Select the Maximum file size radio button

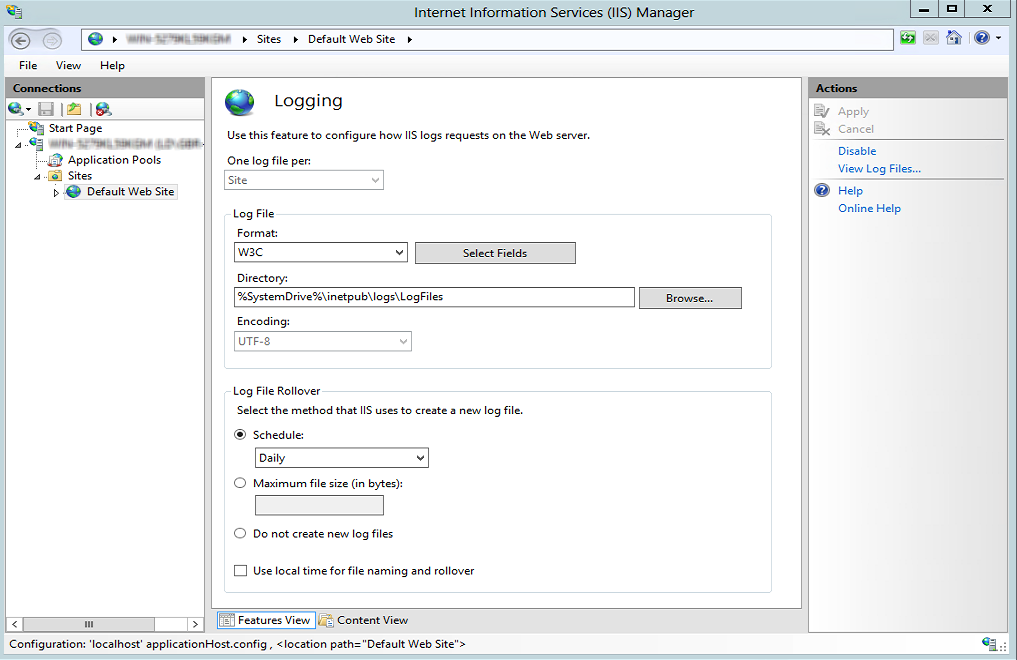point(240,483)
